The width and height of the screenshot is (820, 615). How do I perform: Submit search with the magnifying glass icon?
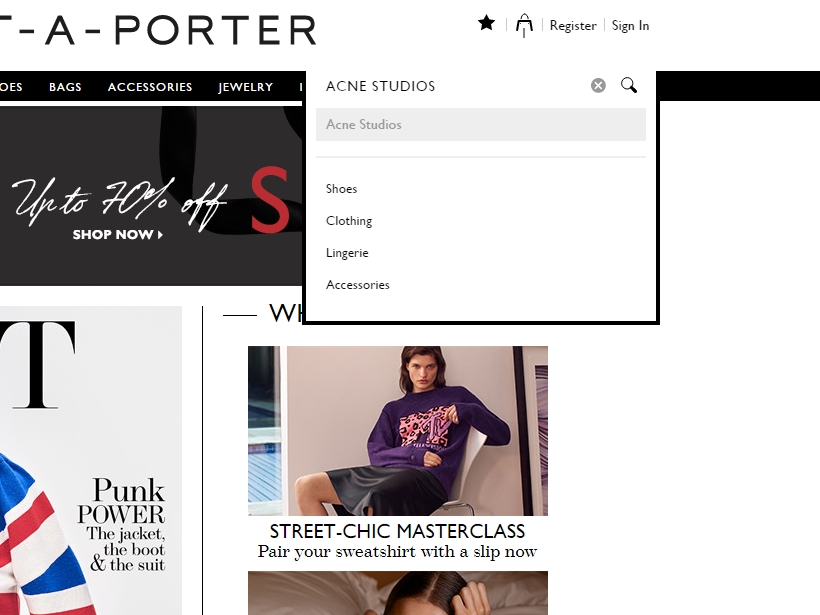point(629,85)
